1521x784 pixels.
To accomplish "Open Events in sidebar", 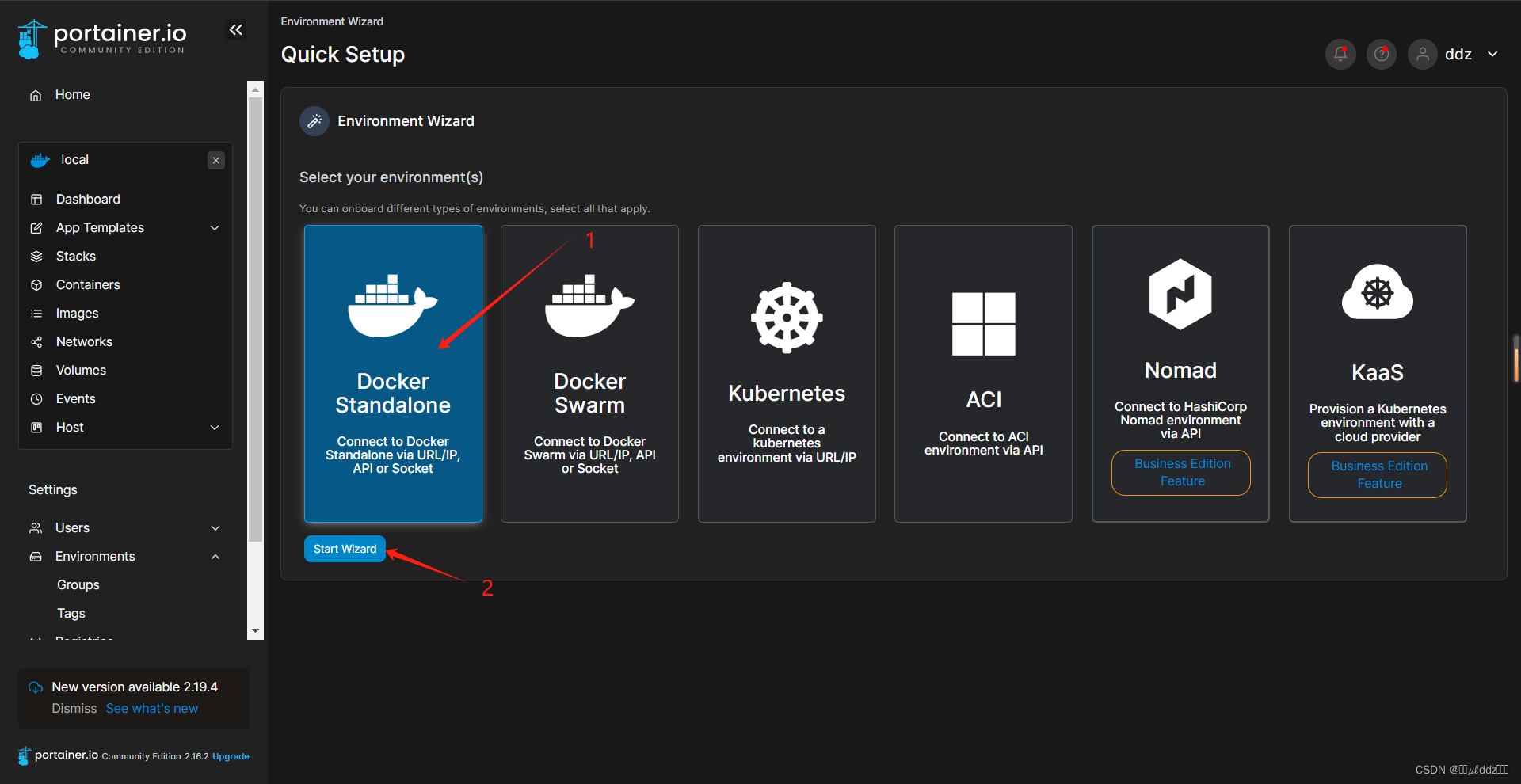I will pyautogui.click(x=75, y=398).
